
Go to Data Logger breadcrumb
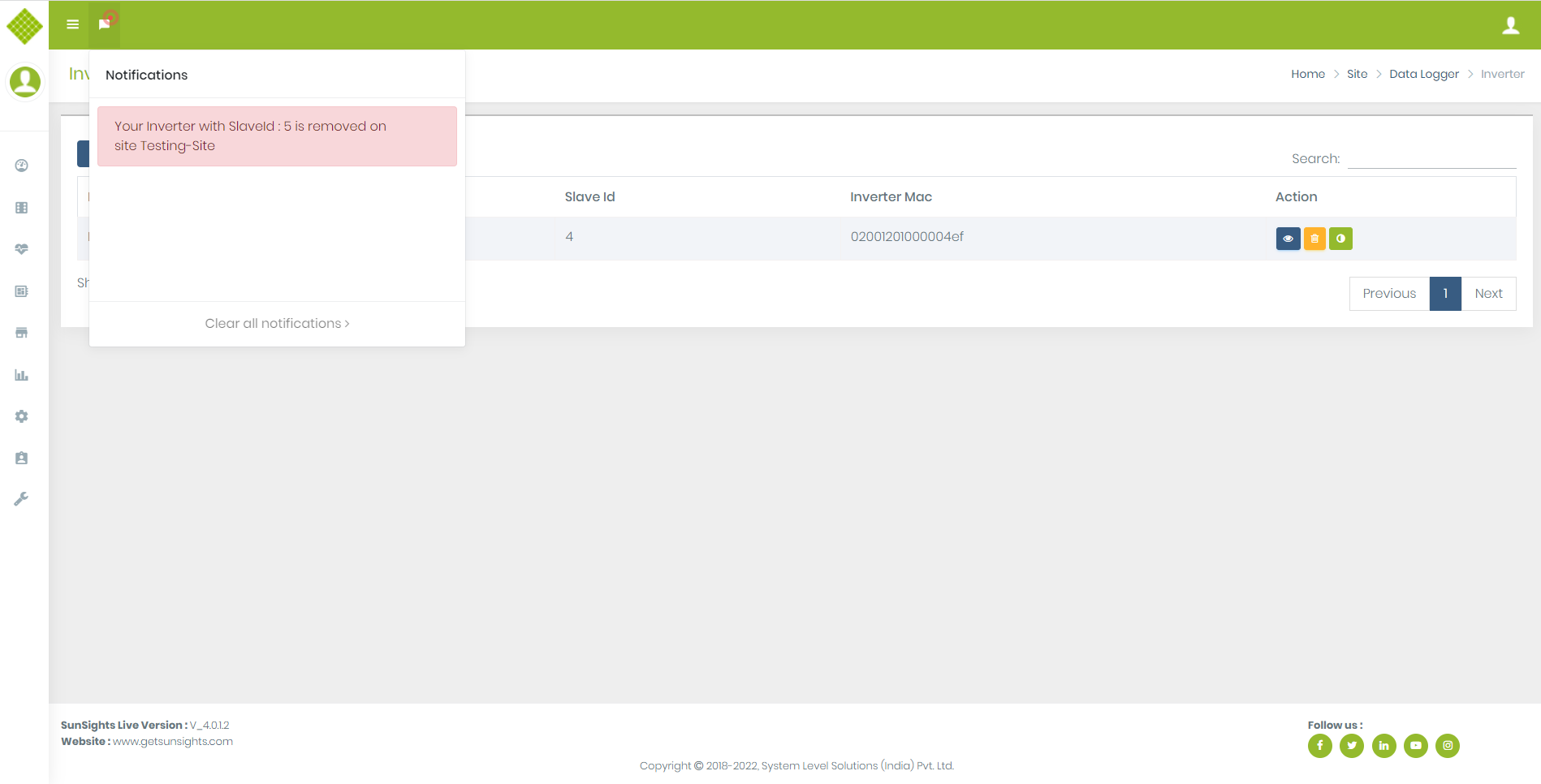(x=1423, y=74)
